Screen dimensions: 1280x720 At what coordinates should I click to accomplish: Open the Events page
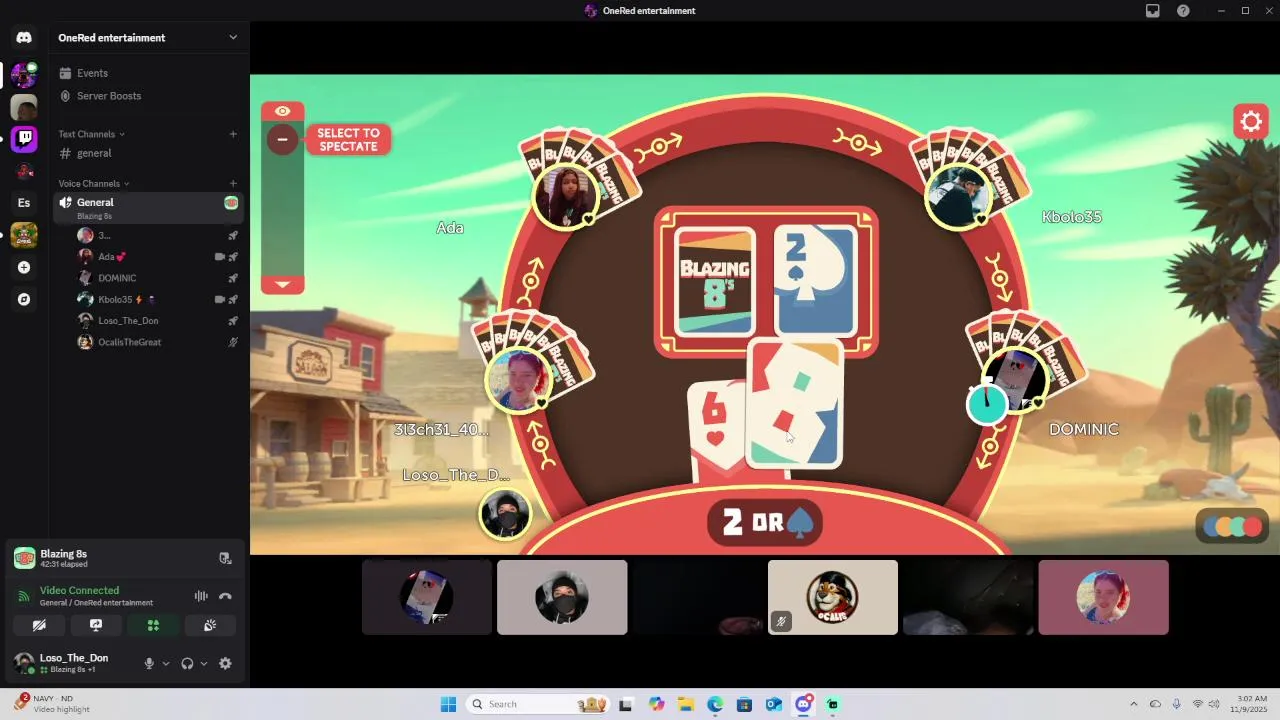[x=148, y=73]
